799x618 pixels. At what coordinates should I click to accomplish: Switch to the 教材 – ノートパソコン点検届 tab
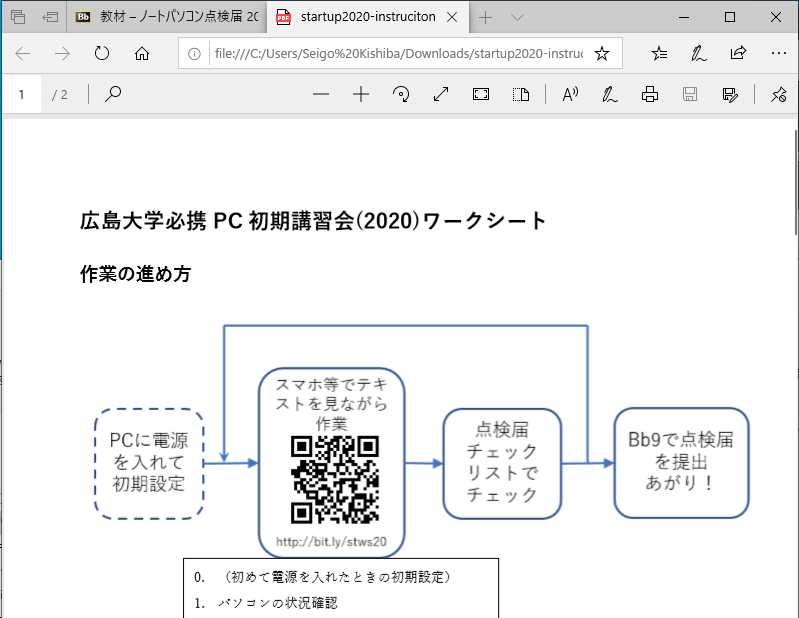pyautogui.click(x=166, y=17)
